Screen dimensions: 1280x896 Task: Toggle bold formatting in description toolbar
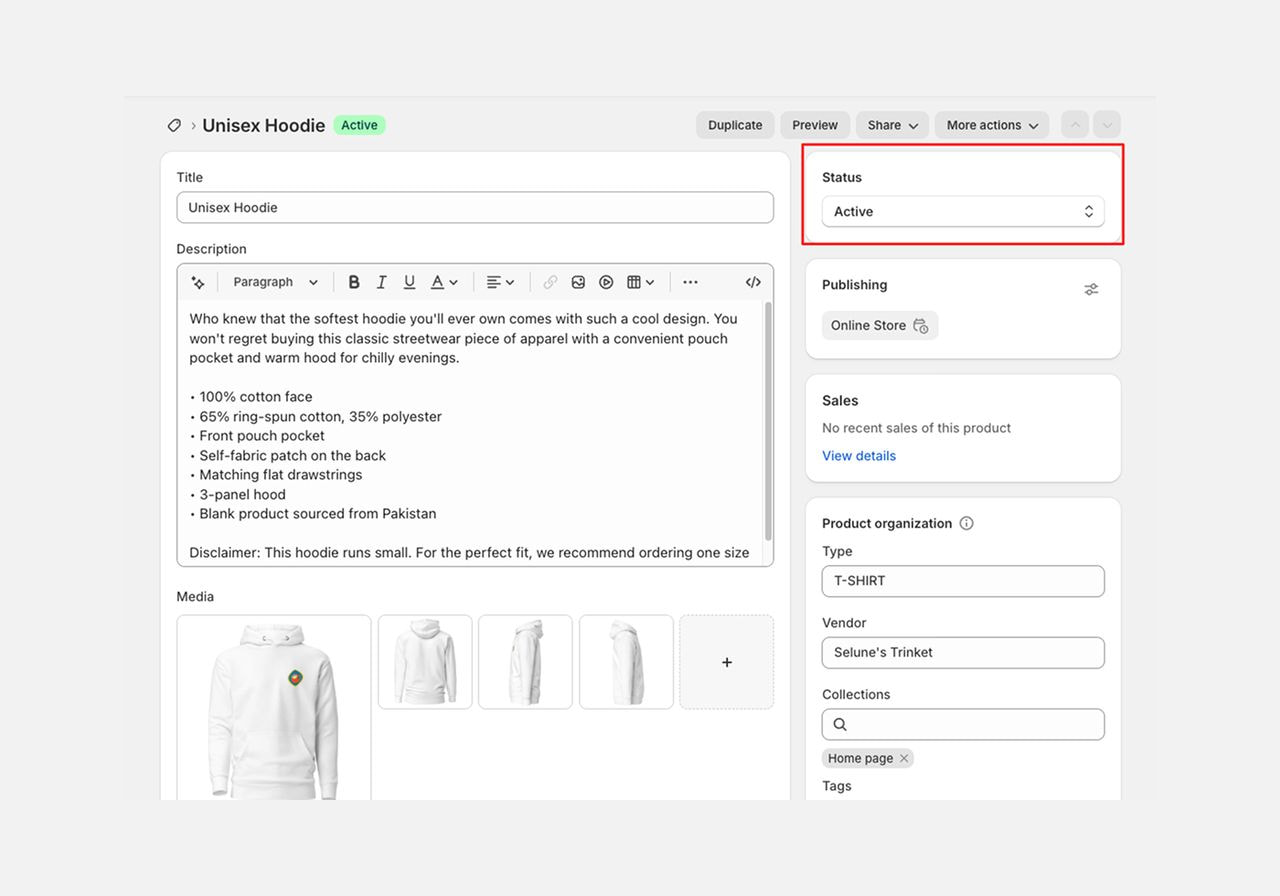tap(354, 283)
